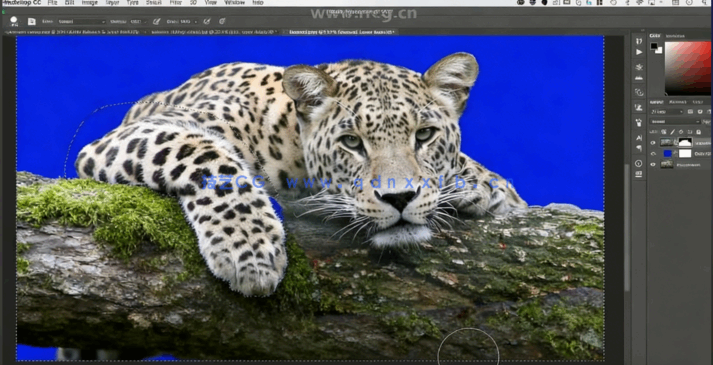Open the Flow value dropdown
The image size is (713, 365).
pos(189,21)
